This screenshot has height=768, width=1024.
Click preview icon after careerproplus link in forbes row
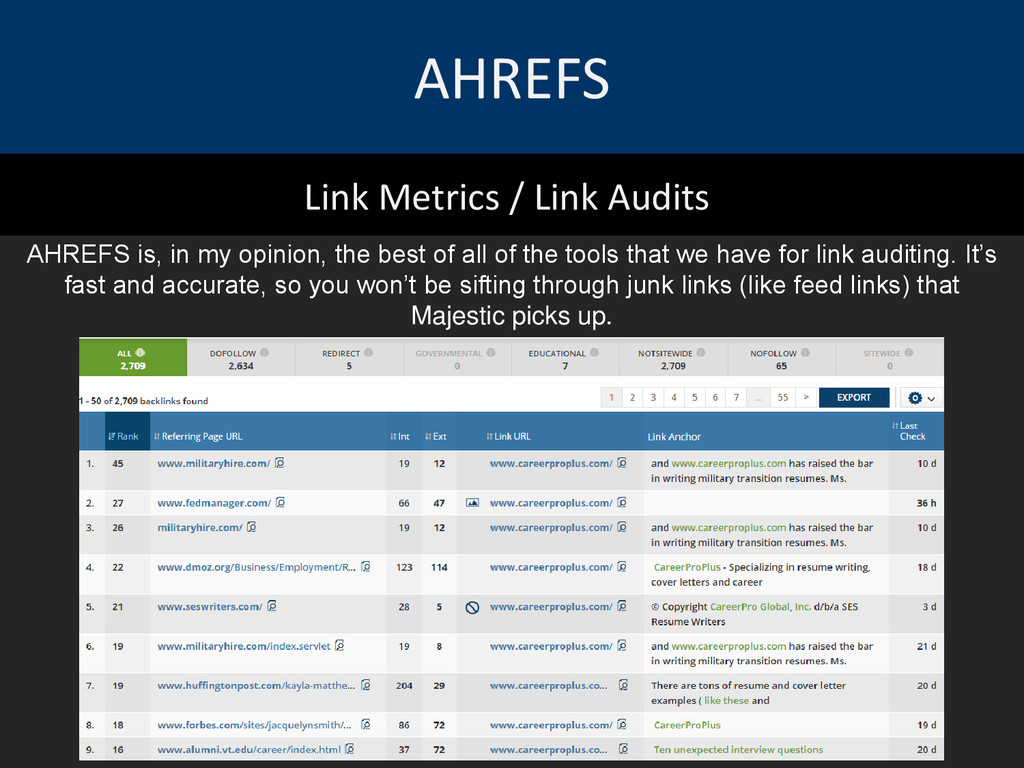(x=622, y=724)
